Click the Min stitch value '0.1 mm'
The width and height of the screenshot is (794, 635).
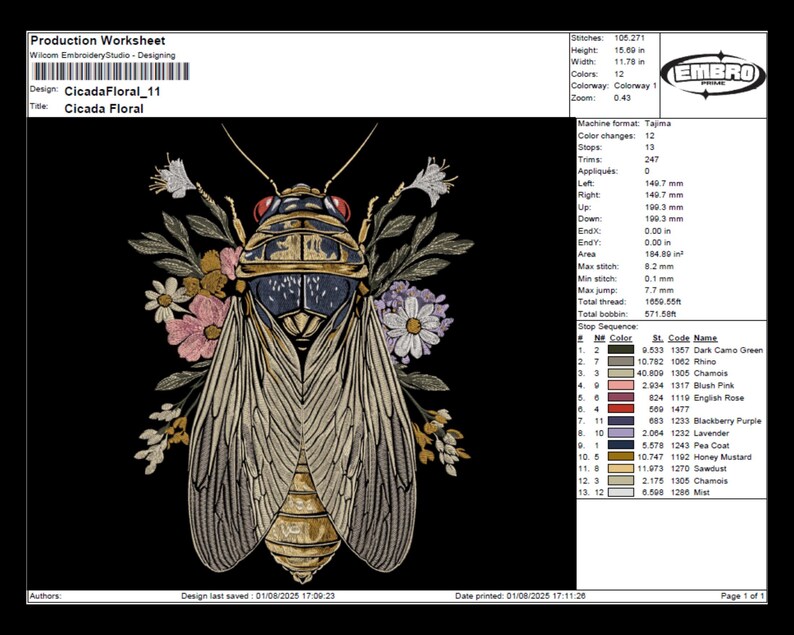click(659, 279)
